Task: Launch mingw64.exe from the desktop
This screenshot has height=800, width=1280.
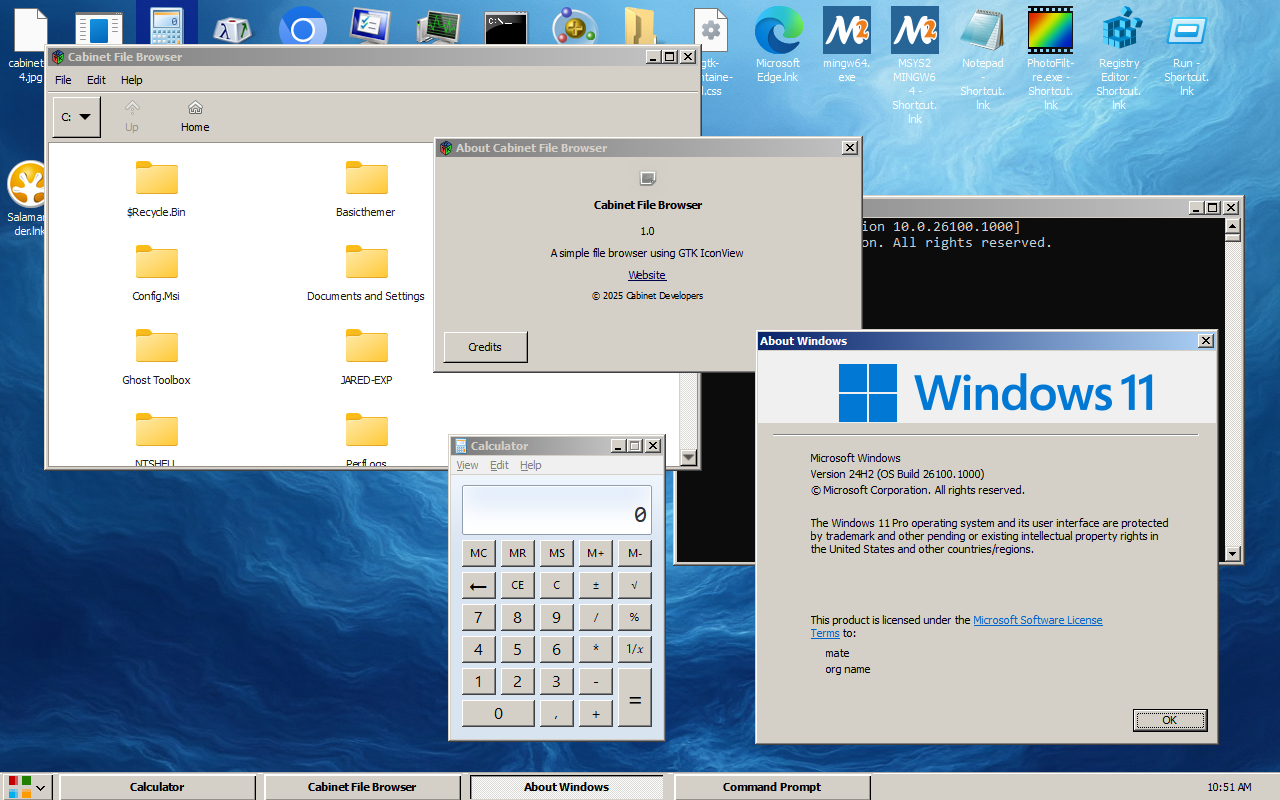Action: (x=846, y=30)
